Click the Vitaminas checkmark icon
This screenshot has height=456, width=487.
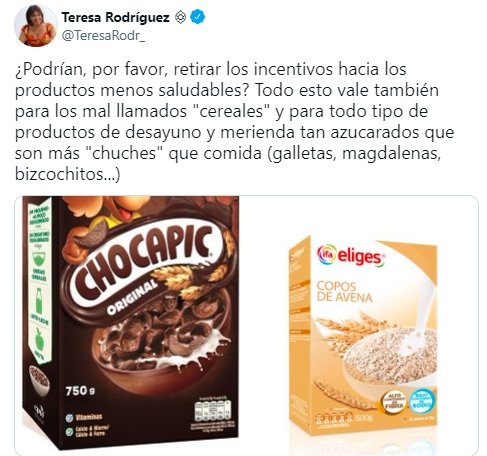[69, 418]
